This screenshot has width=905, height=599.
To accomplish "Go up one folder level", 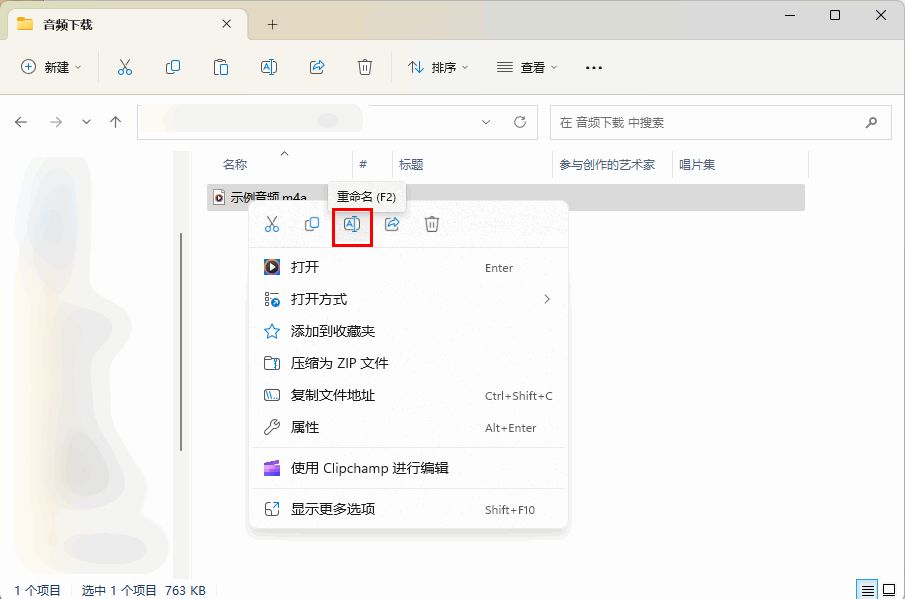I will [115, 122].
